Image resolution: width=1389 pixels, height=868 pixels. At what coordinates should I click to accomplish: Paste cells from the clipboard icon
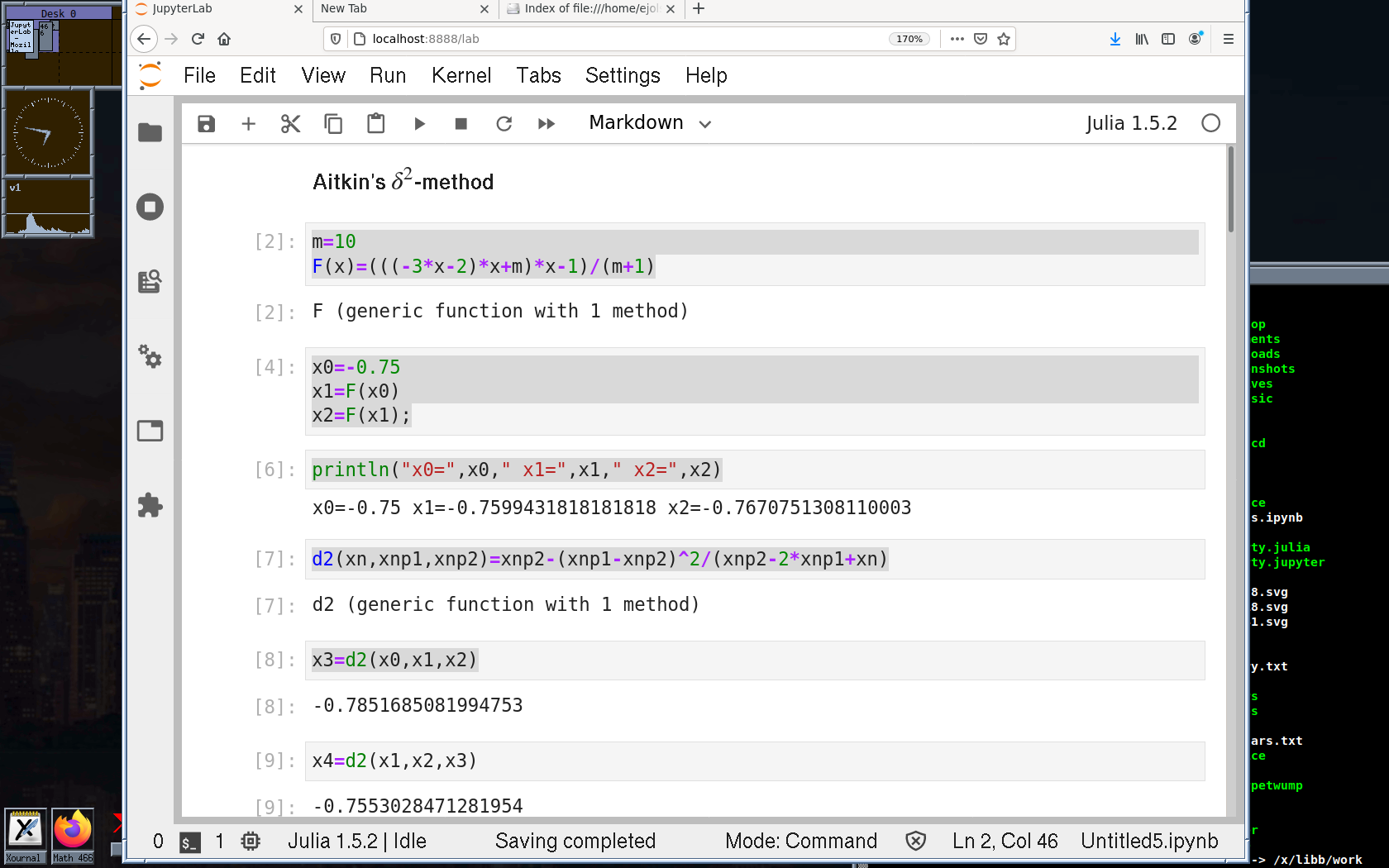[376, 124]
